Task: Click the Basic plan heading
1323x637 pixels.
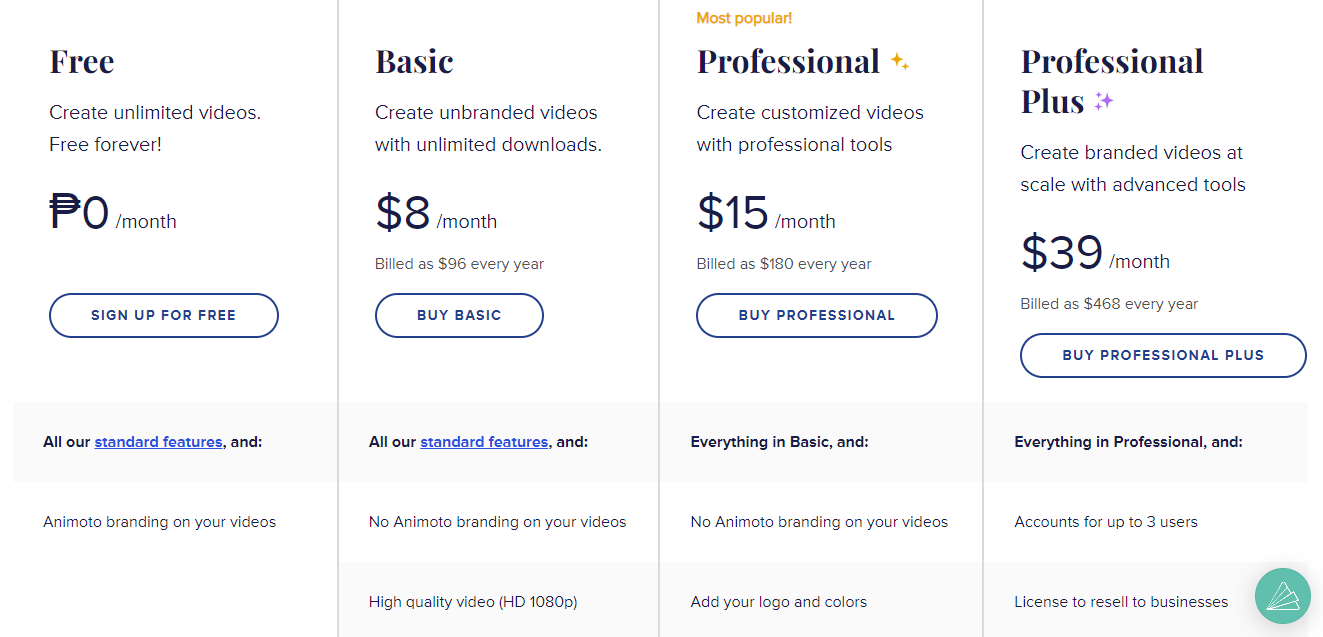Action: (414, 62)
